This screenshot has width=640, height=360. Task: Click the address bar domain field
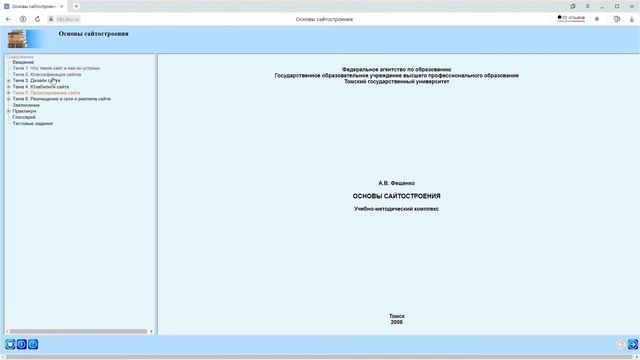tap(68, 19)
